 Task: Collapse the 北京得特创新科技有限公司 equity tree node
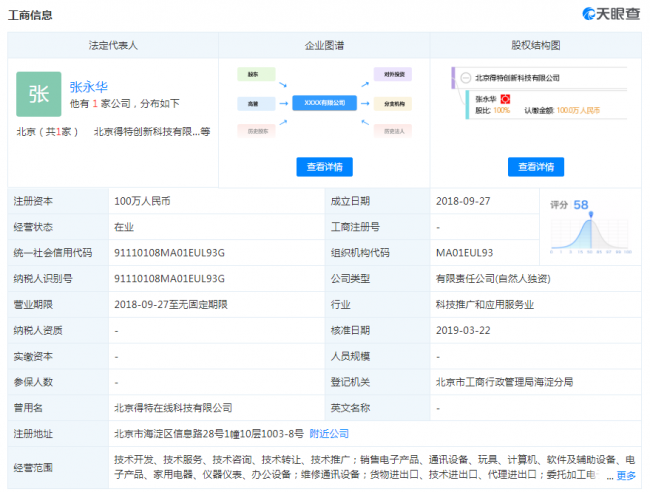click(x=466, y=78)
